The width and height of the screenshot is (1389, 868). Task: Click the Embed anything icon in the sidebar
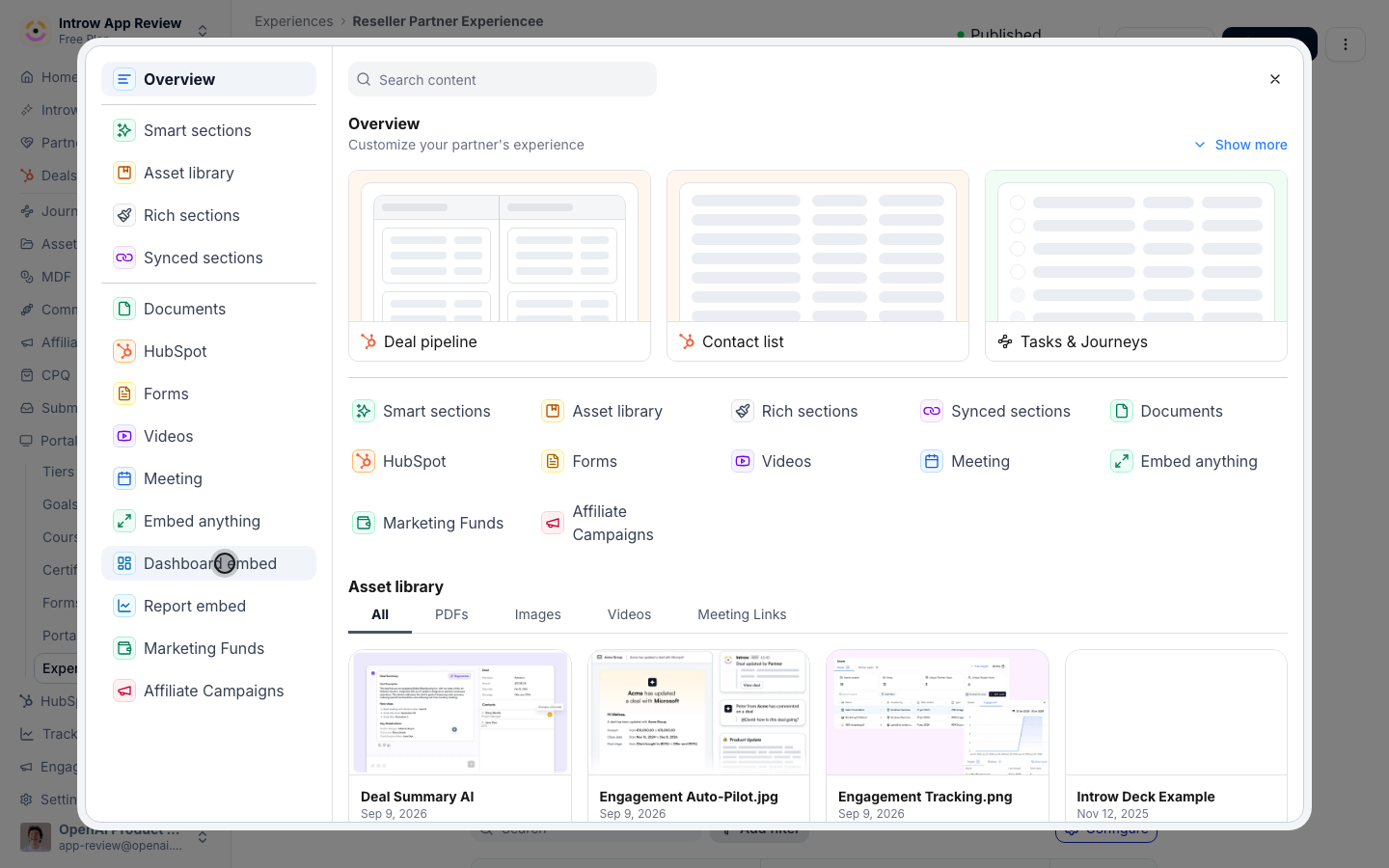click(x=124, y=521)
